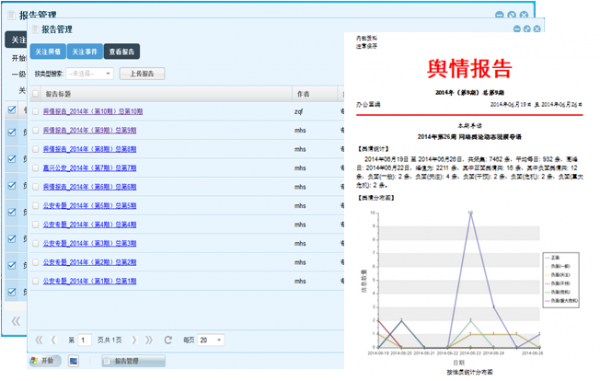Select 报告管理 in the taskbar
Screen dimensions: 600x381
[x=134, y=361]
